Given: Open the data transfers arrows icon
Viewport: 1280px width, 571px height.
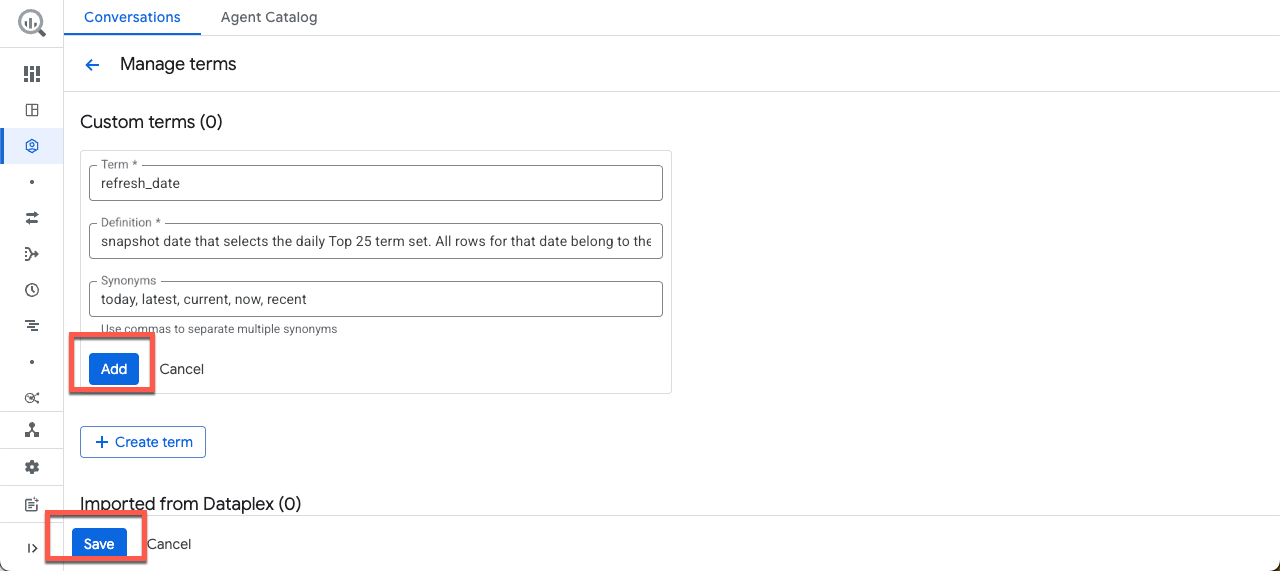Looking at the screenshot, I should point(32,218).
